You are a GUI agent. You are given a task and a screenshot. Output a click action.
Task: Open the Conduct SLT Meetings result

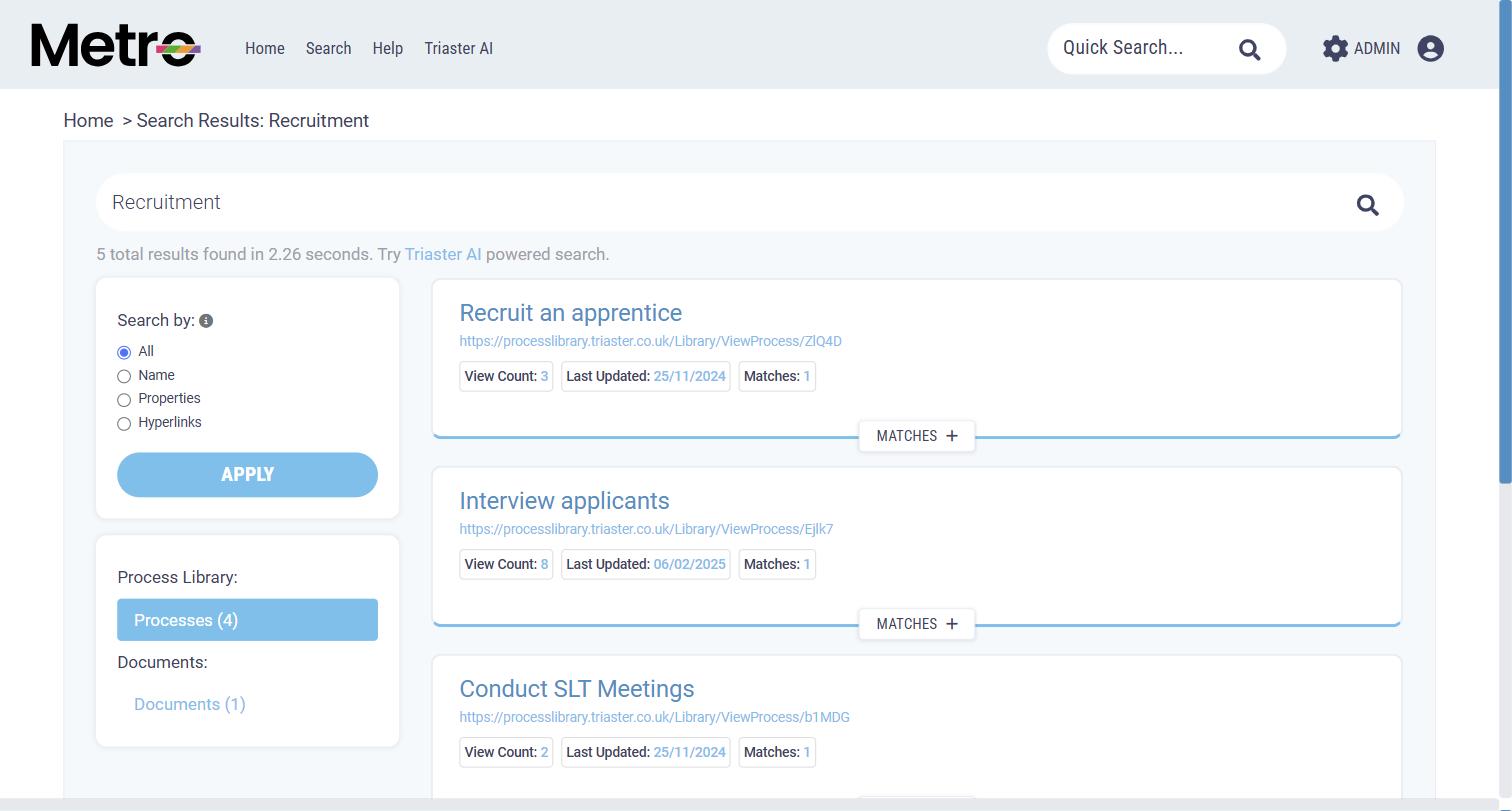576,689
